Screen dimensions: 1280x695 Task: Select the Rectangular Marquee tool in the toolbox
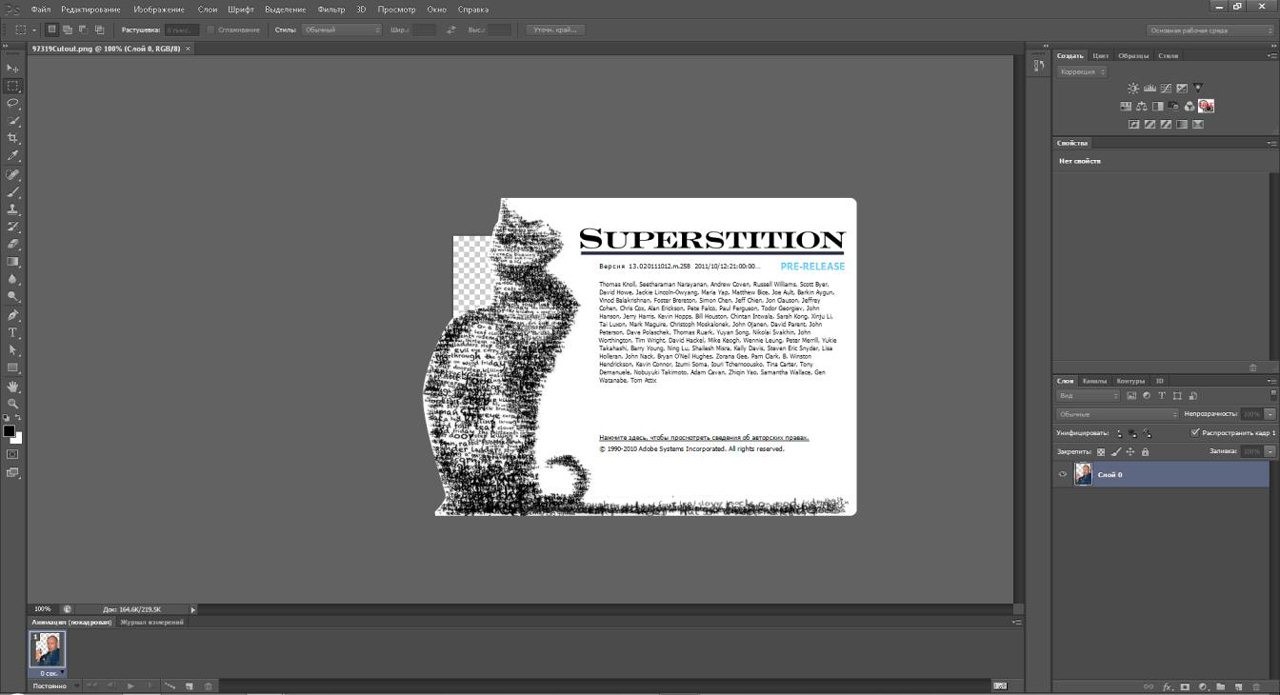[13, 86]
